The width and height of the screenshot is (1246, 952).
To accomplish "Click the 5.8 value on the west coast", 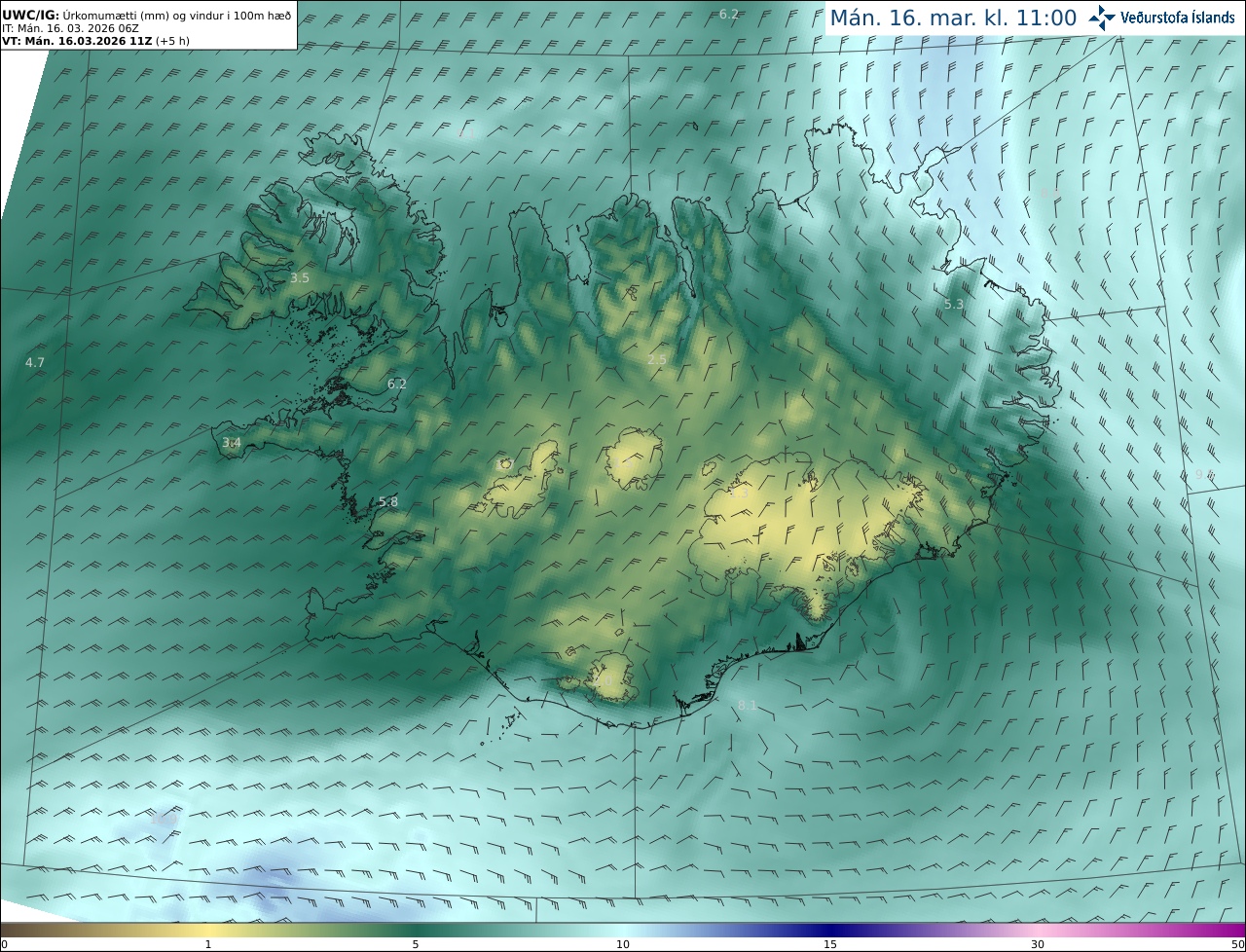I will (x=388, y=502).
